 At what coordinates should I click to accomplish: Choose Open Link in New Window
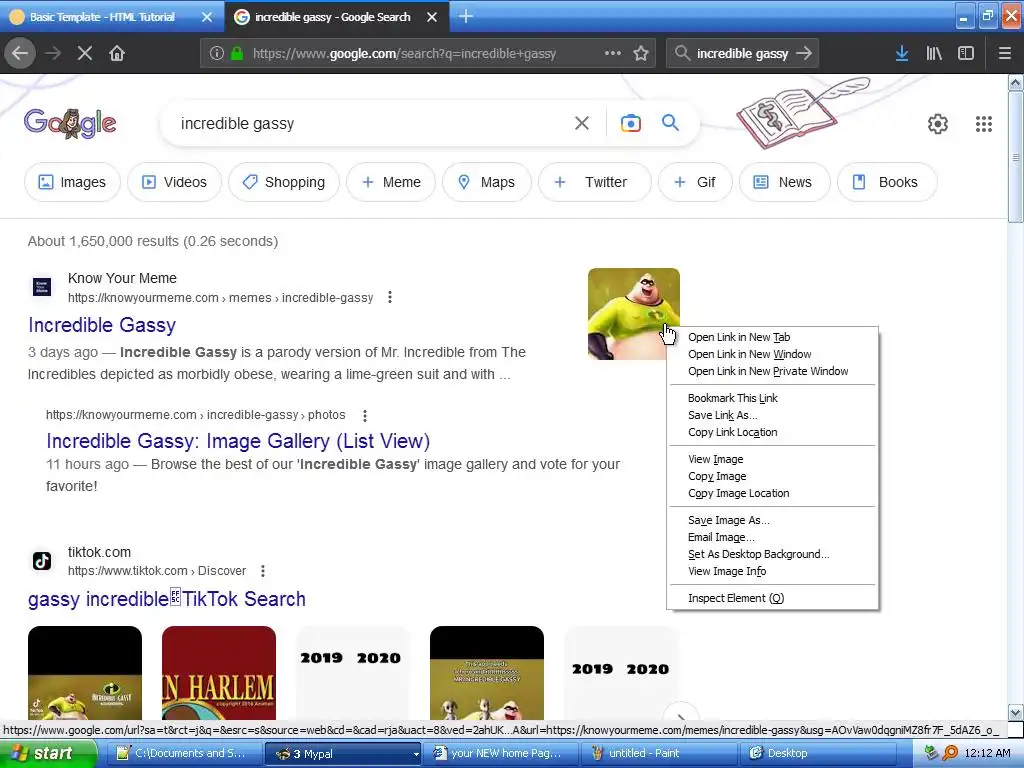tap(772, 354)
